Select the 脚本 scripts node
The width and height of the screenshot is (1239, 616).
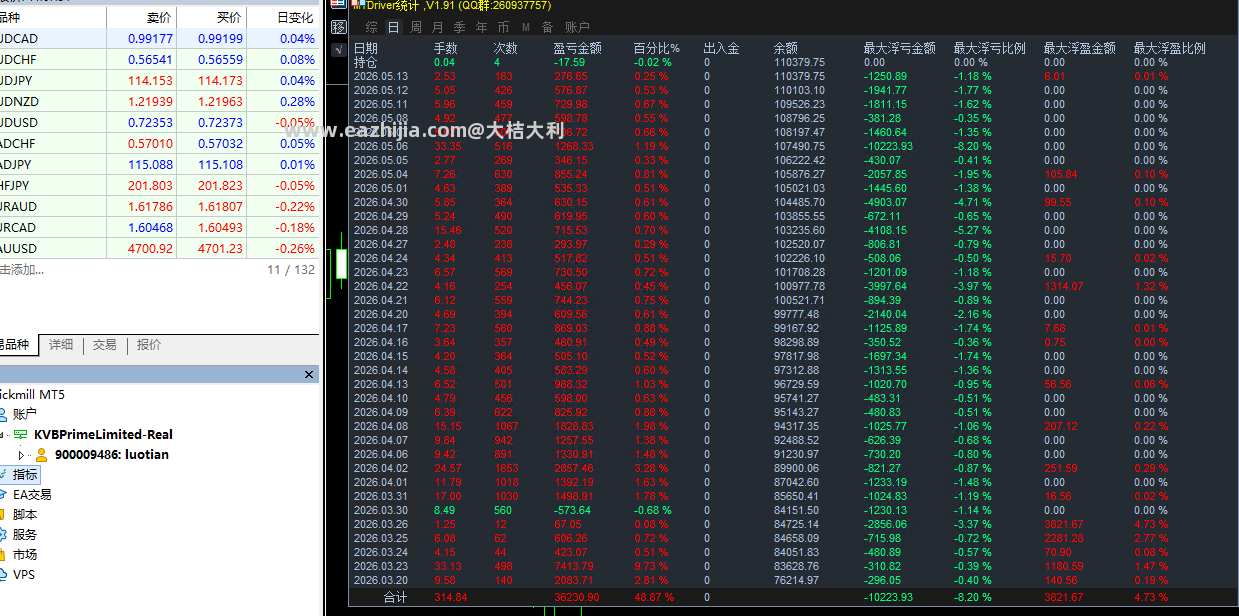tap(24, 515)
